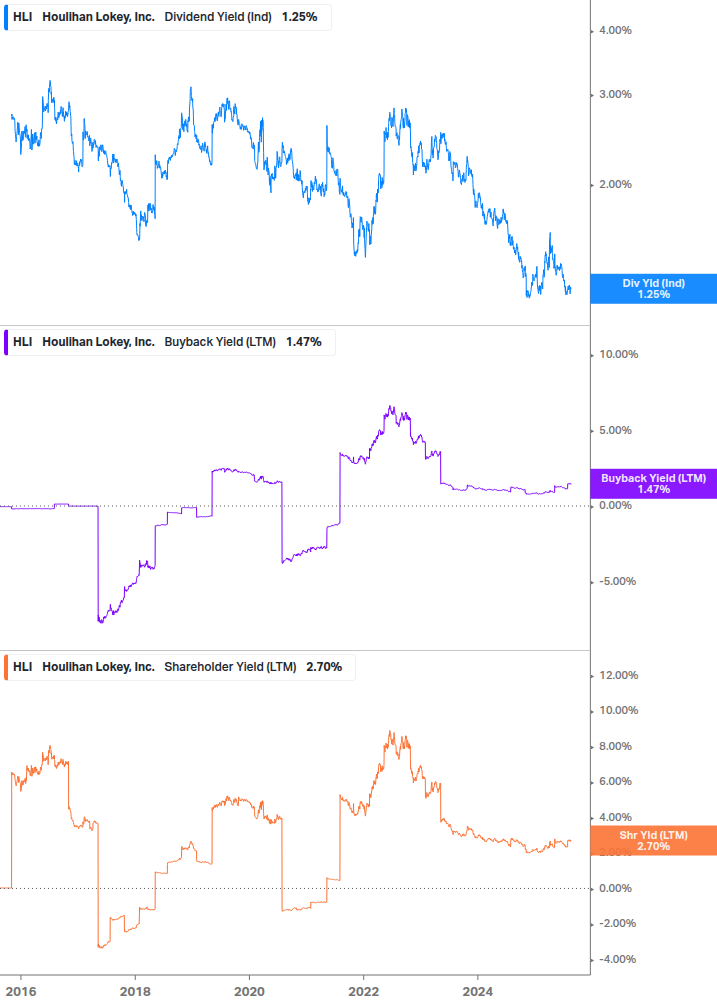Click the 2.70% value in shareholder yield legend
The image size is (717, 1005).
324,667
